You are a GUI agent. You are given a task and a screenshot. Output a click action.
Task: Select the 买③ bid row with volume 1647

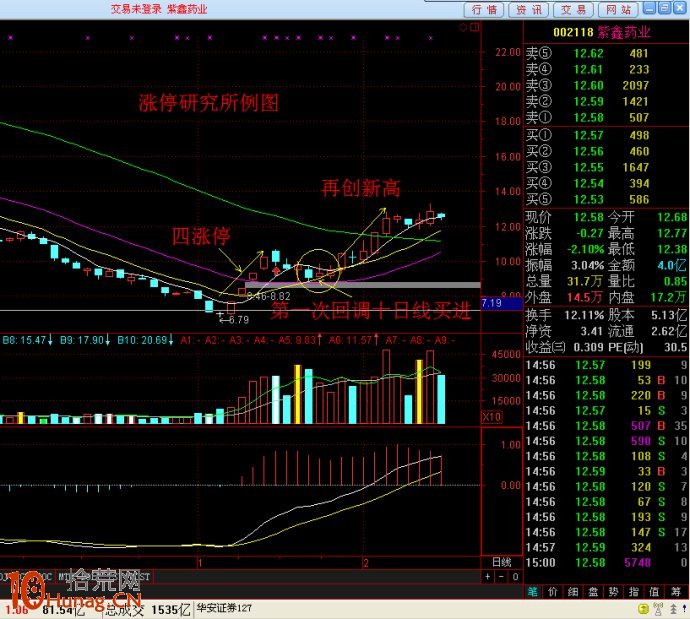click(606, 167)
